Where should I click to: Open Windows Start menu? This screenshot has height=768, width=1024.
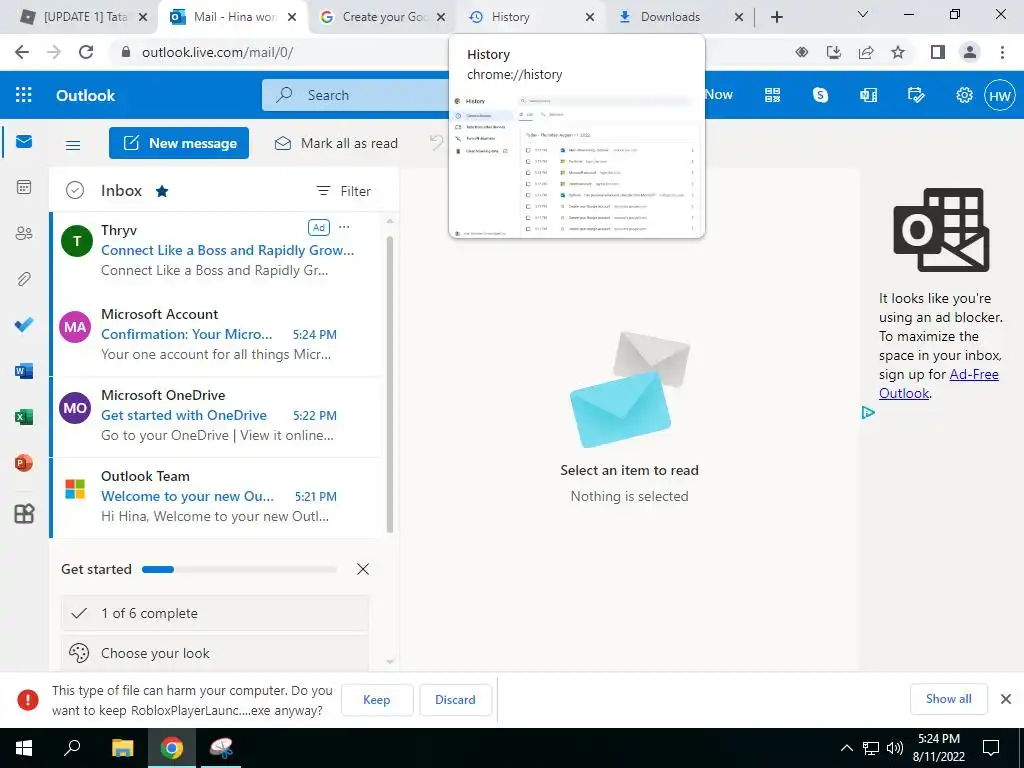pyautogui.click(x=24, y=748)
